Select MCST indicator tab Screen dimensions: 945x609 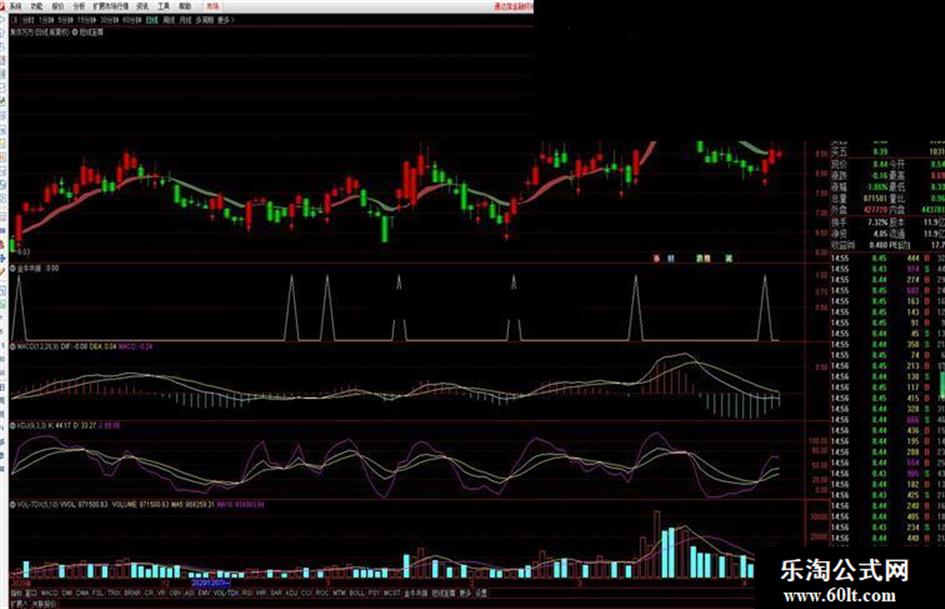click(392, 593)
